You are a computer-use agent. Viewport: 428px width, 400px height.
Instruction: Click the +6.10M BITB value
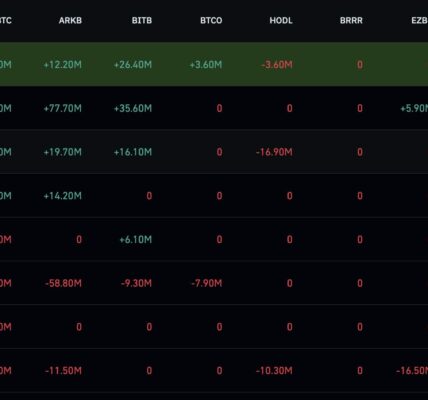click(x=136, y=239)
